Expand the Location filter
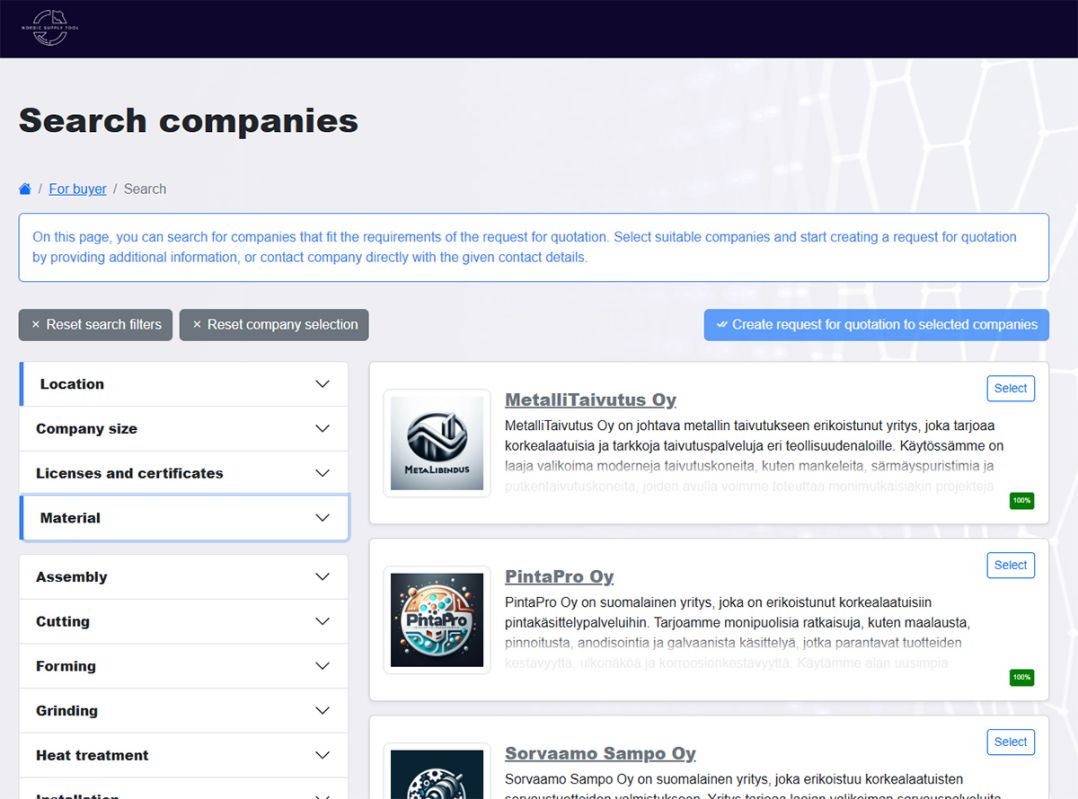 coord(184,384)
